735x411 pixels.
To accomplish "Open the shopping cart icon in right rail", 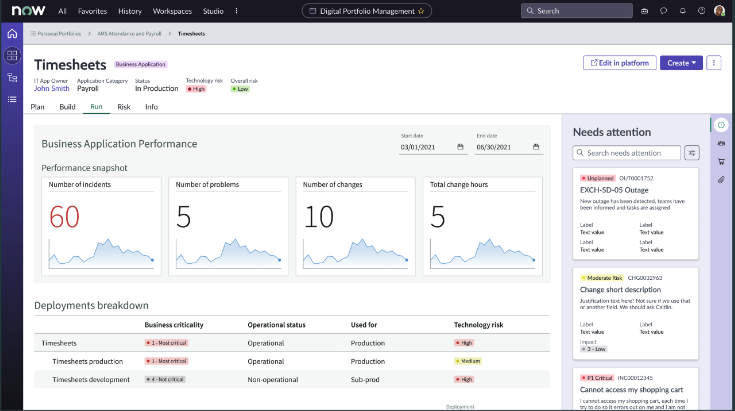I will pyautogui.click(x=721, y=161).
